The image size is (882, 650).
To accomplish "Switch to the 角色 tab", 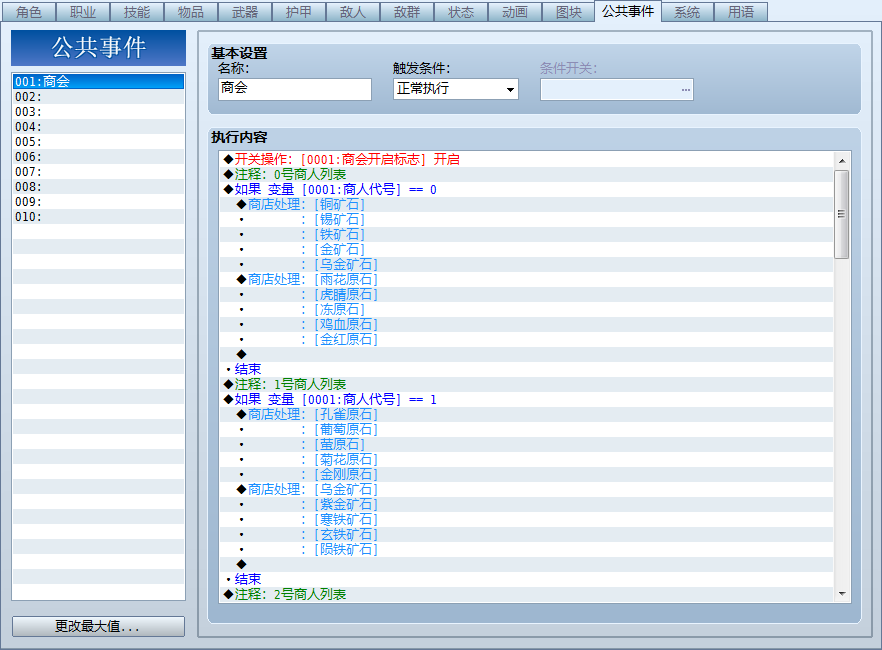I will 29,12.
